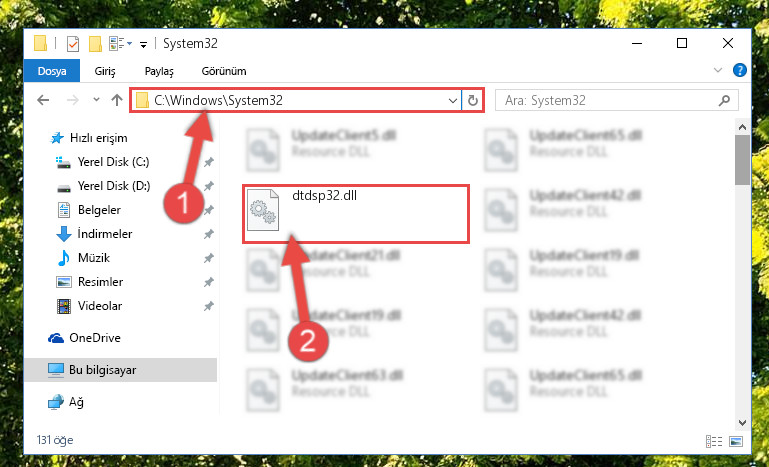Screen dimensions: 769x467
Task: Open the Customize Quick Access Toolbar arrow
Action: (144, 45)
